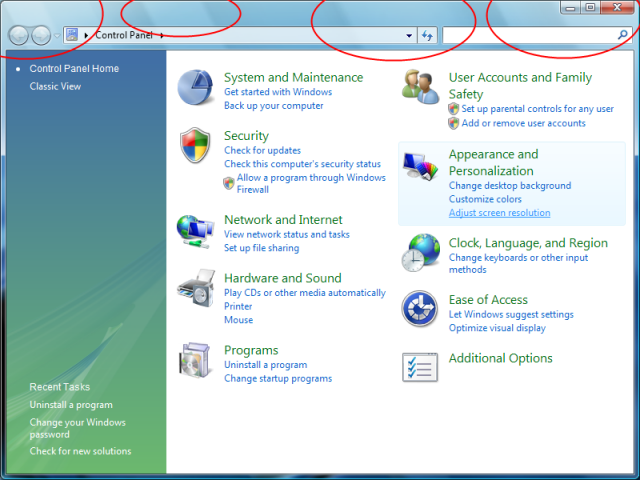This screenshot has height=480, width=640.
Task: Open the Programs disc box icon
Action: pos(196,360)
